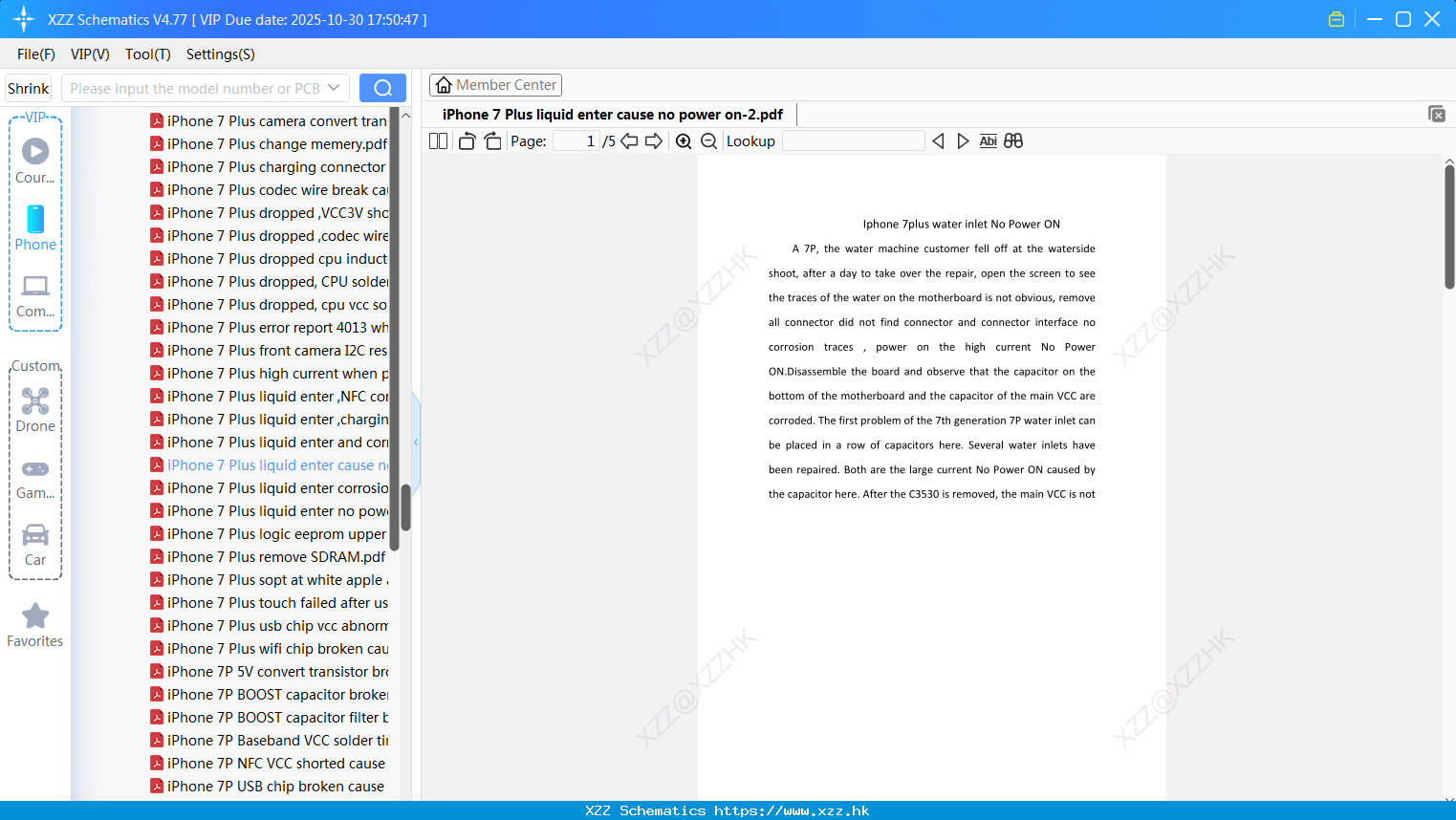Find next lookup match triangle

click(x=963, y=141)
